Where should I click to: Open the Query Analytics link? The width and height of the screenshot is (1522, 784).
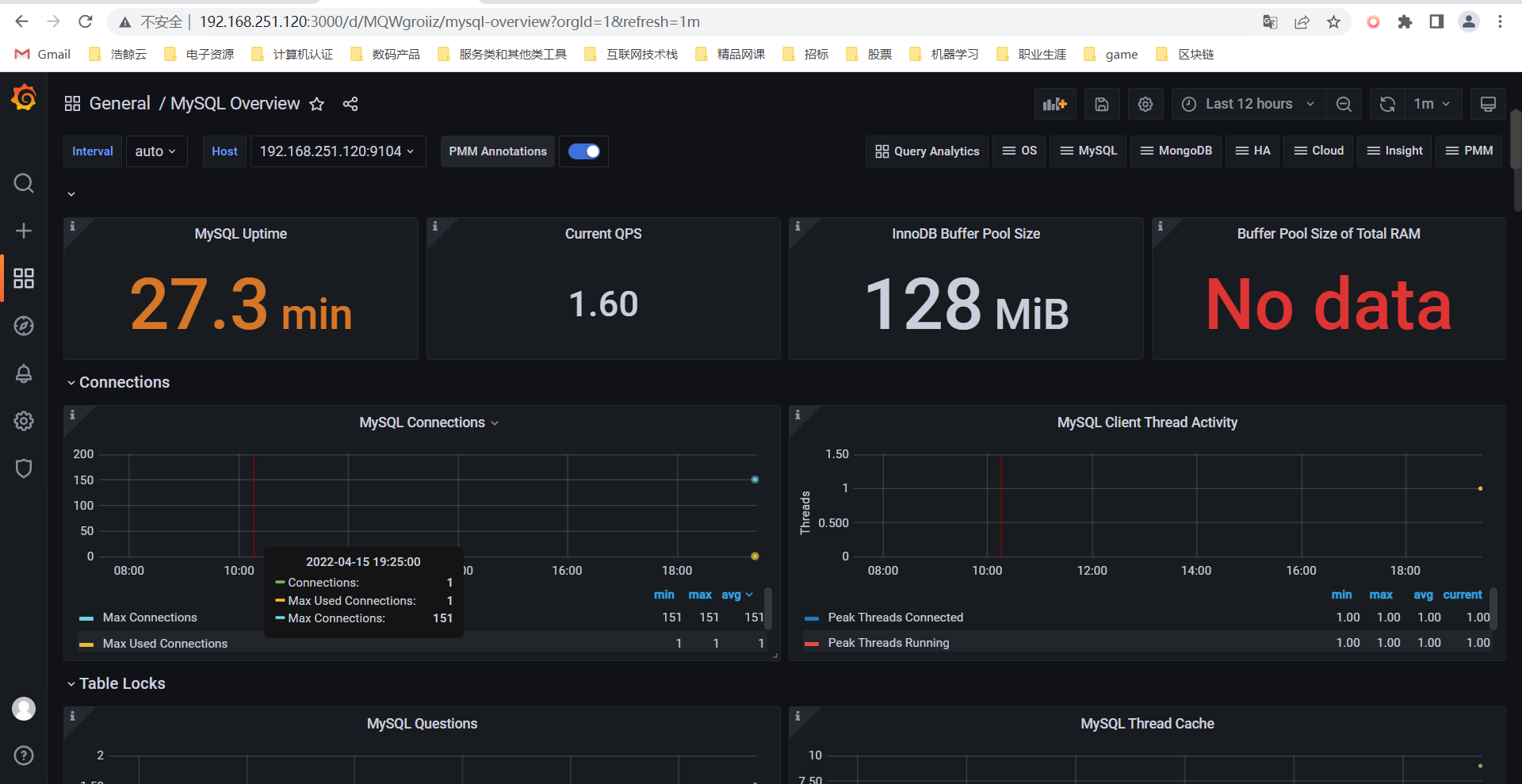click(927, 151)
